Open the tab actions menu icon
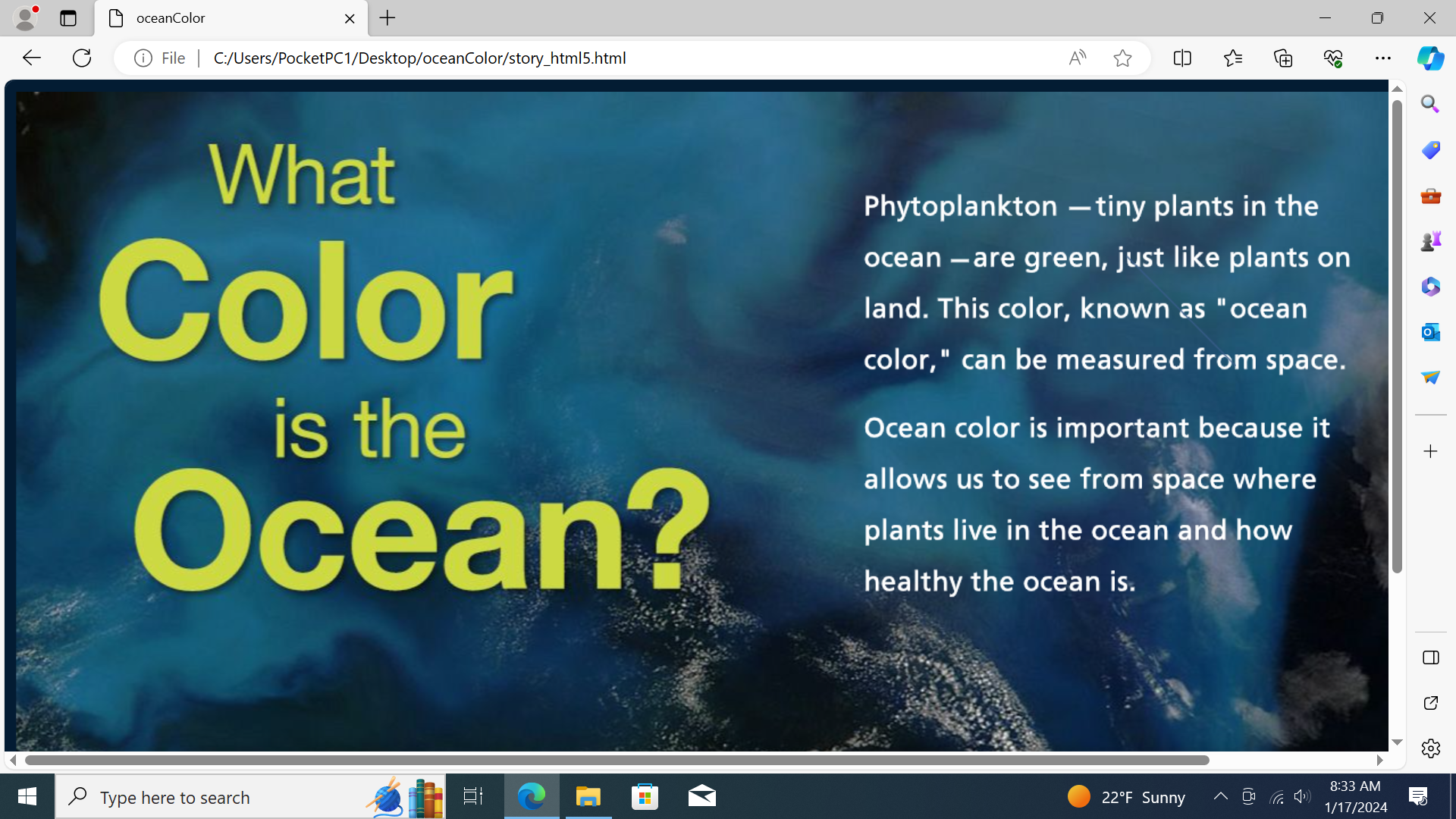The height and width of the screenshot is (819, 1456). pos(68,18)
